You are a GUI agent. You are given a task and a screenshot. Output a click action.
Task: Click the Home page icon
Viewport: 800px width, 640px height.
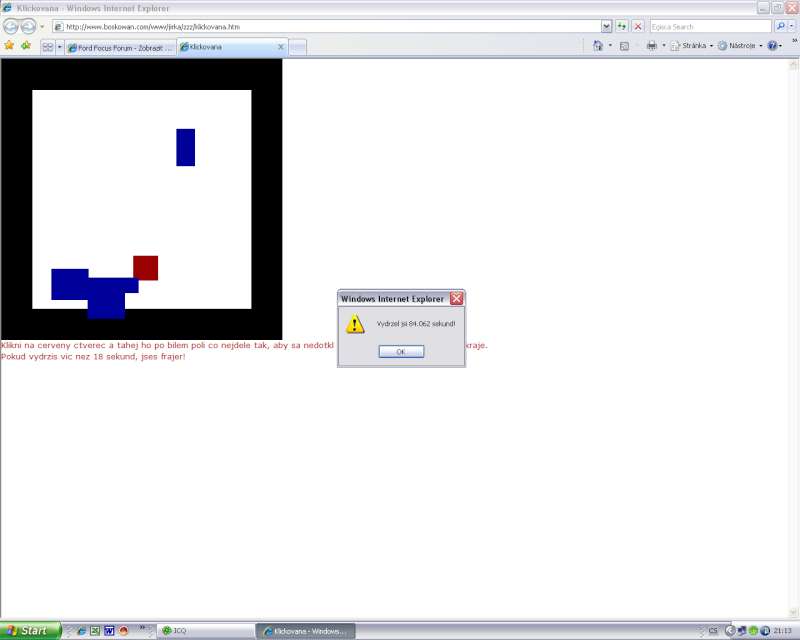[x=598, y=46]
